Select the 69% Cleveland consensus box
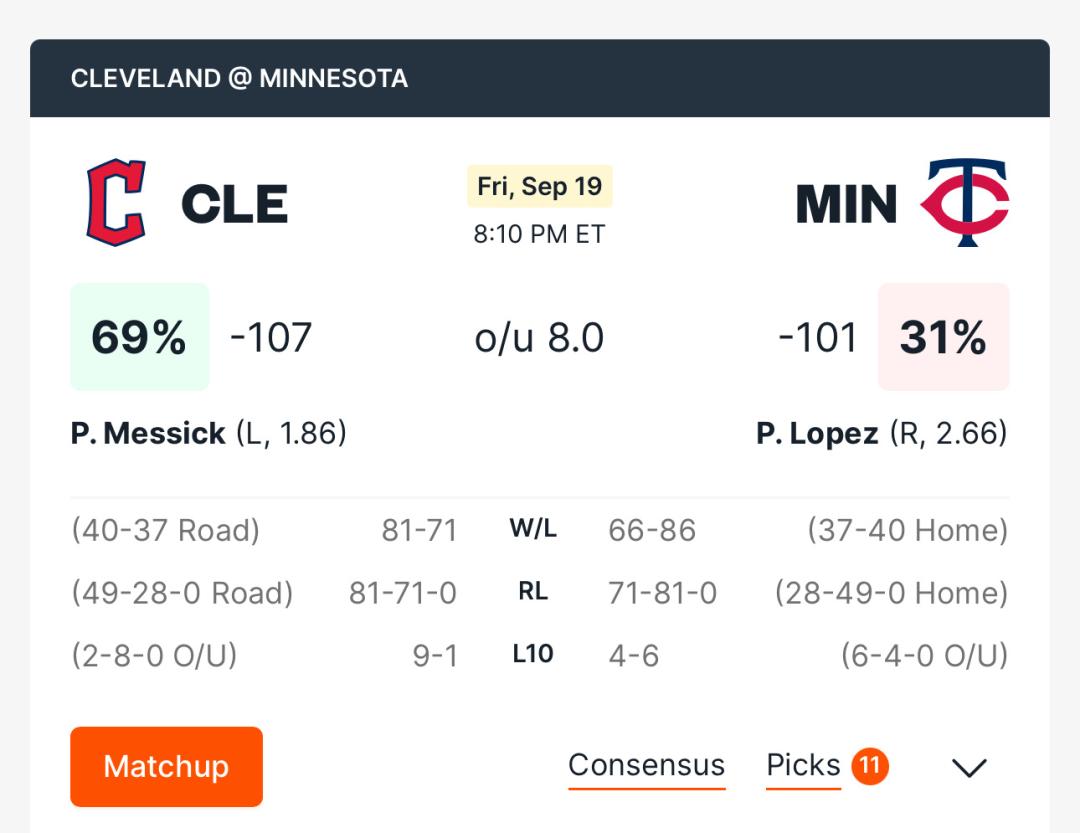Image resolution: width=1080 pixels, height=833 pixels. point(140,337)
